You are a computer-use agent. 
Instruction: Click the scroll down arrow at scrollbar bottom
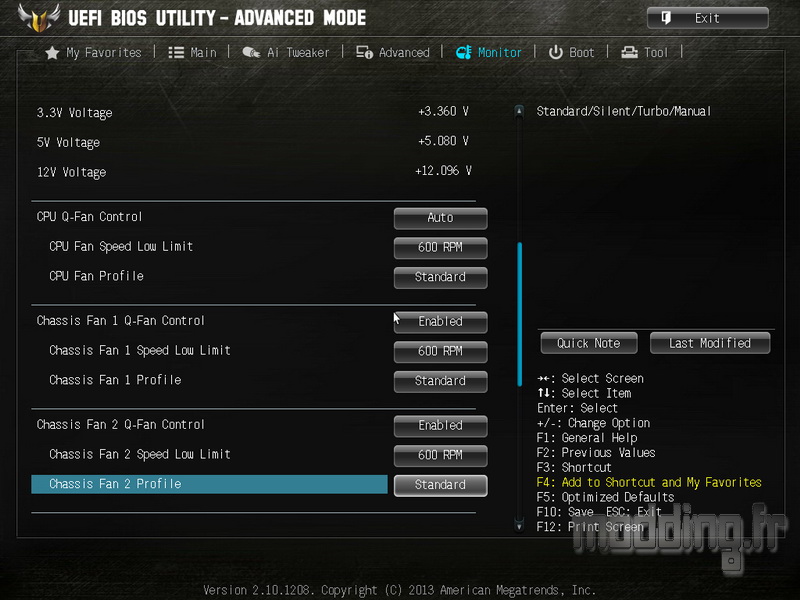[519, 526]
